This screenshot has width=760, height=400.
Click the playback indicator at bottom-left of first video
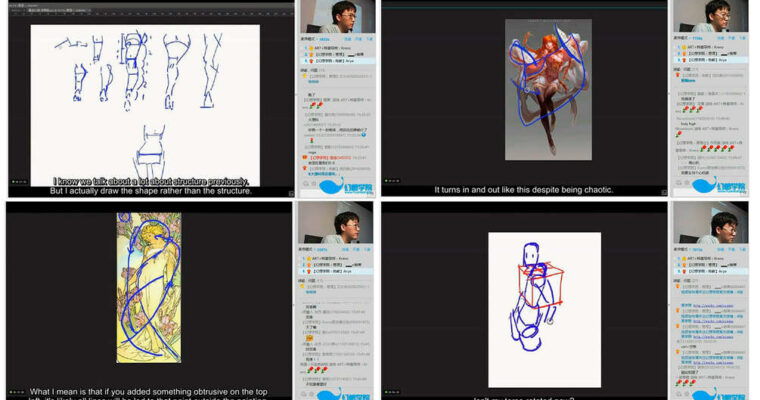(x=17, y=181)
